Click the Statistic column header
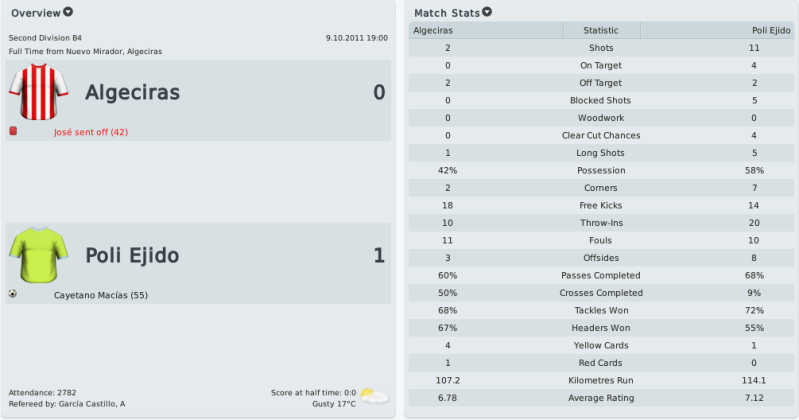 coord(601,31)
